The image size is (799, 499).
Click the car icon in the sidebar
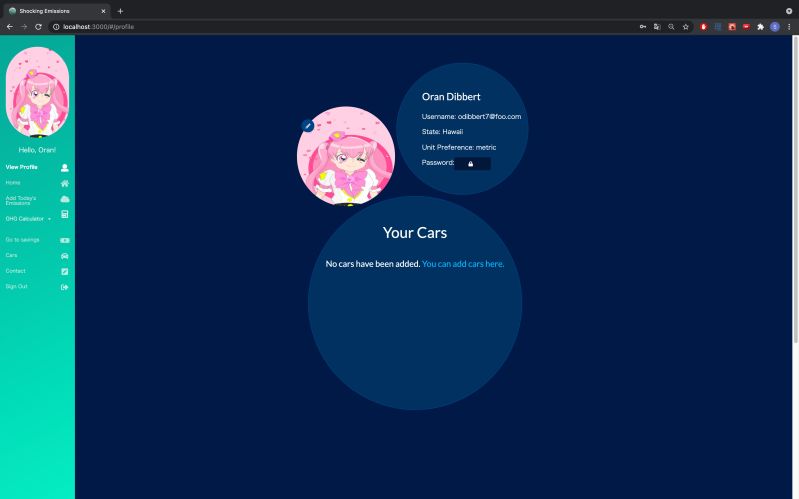pos(65,256)
